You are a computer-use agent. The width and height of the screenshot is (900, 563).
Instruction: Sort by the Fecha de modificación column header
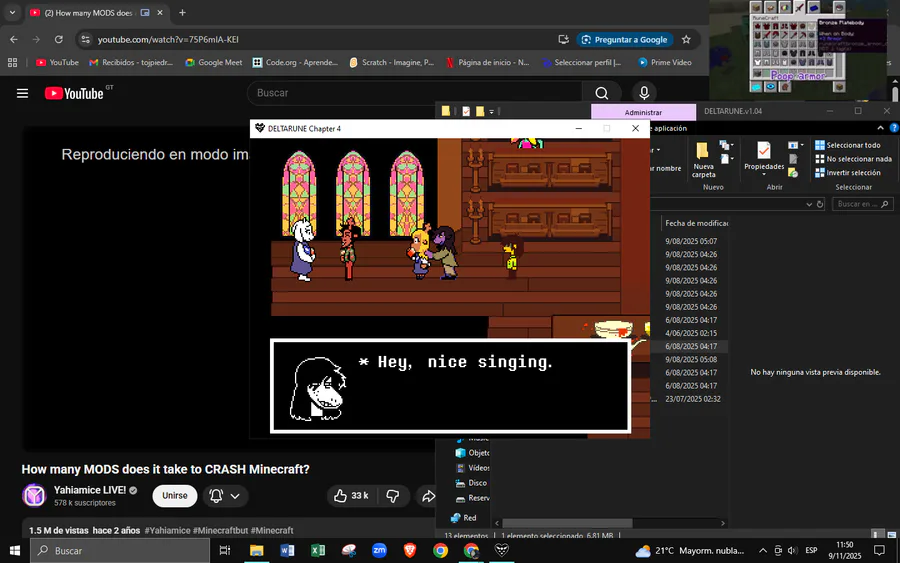pyautogui.click(x=696, y=223)
